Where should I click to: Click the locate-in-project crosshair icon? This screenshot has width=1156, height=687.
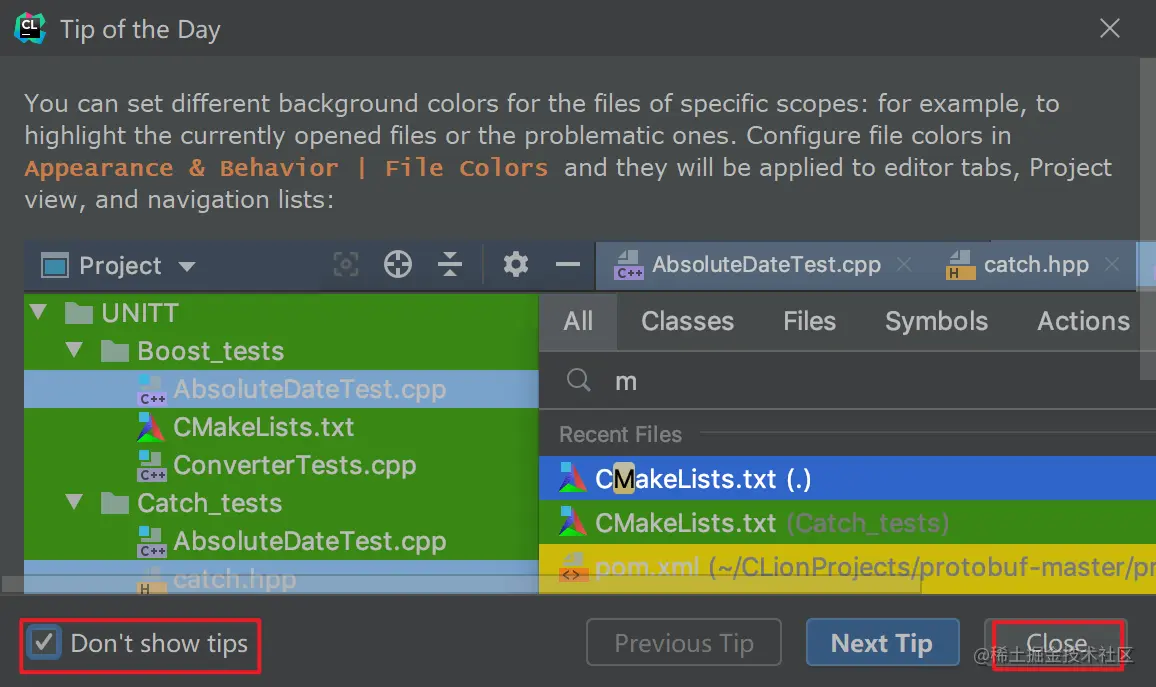point(398,264)
